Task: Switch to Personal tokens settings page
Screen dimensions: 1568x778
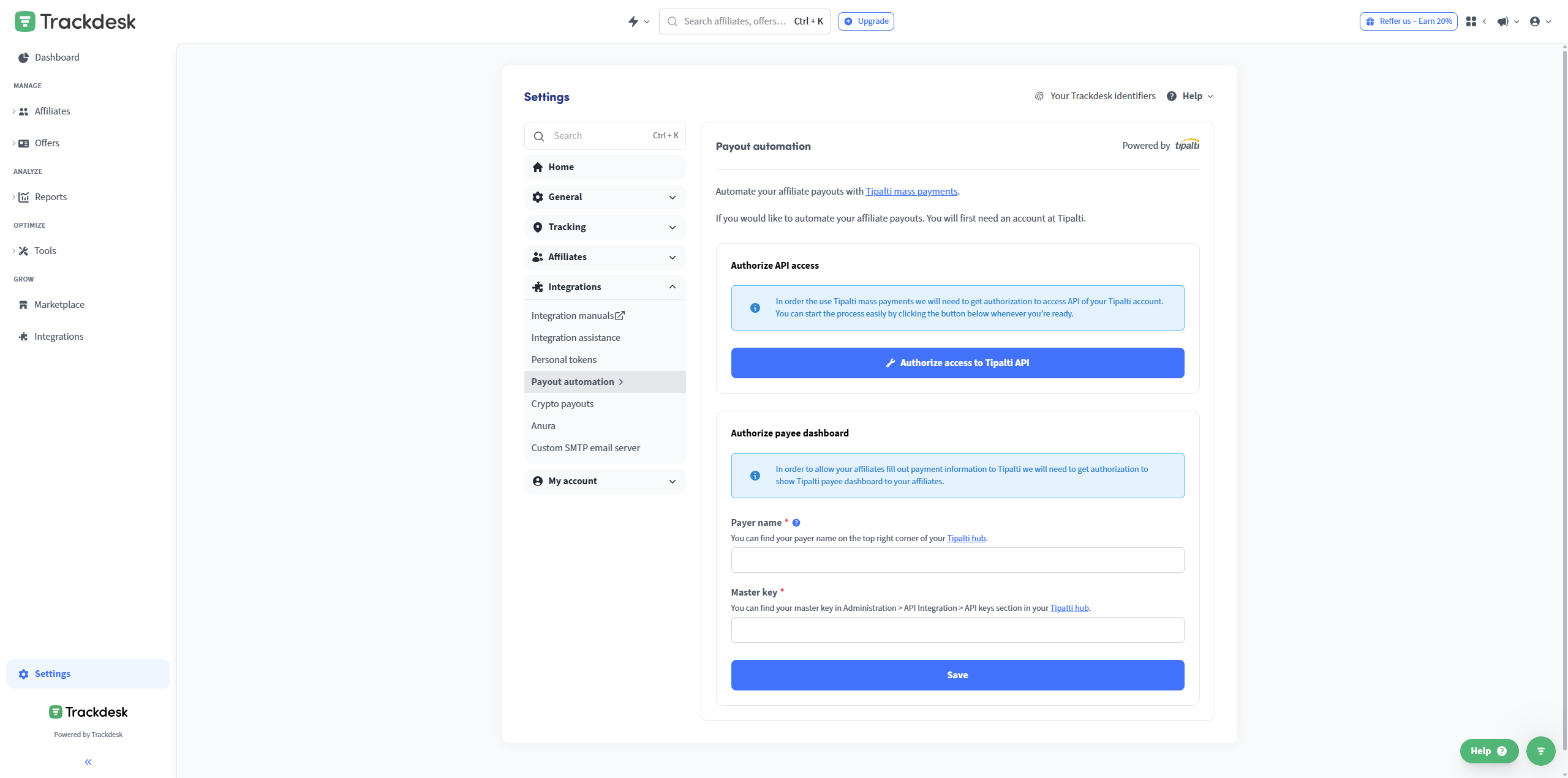Action: (563, 359)
